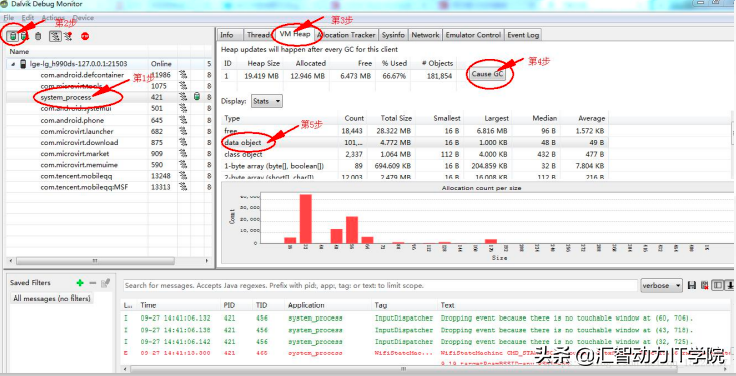Click the device list horizontal scrollbar
This screenshot has width=736, height=376.
click(x=94, y=261)
